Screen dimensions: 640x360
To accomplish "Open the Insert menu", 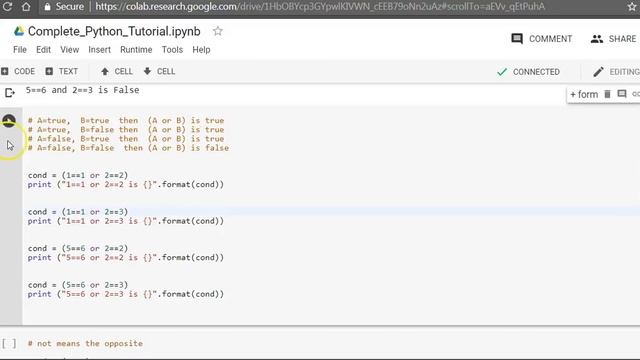I will point(100,50).
